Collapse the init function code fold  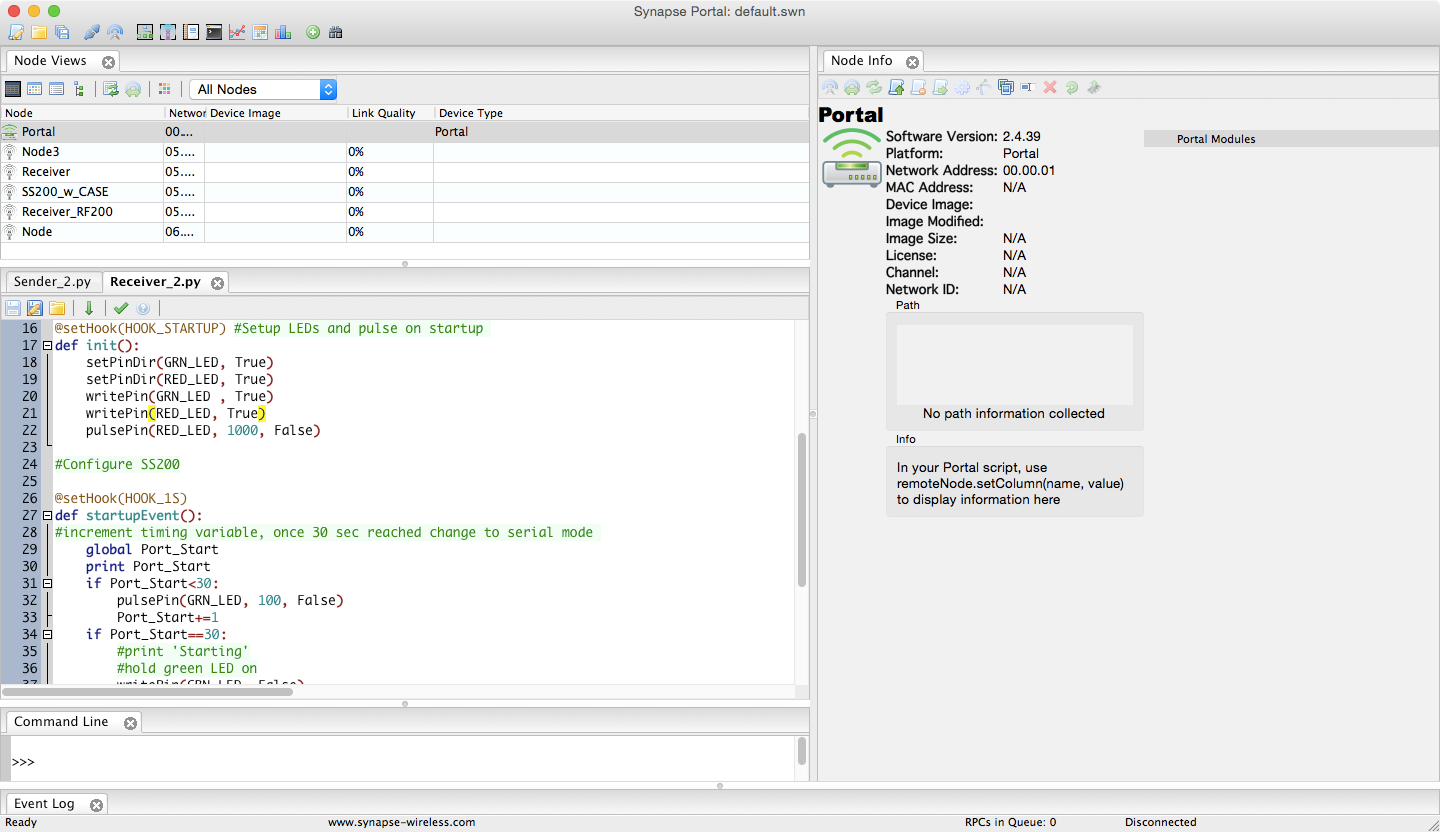[x=47, y=346]
